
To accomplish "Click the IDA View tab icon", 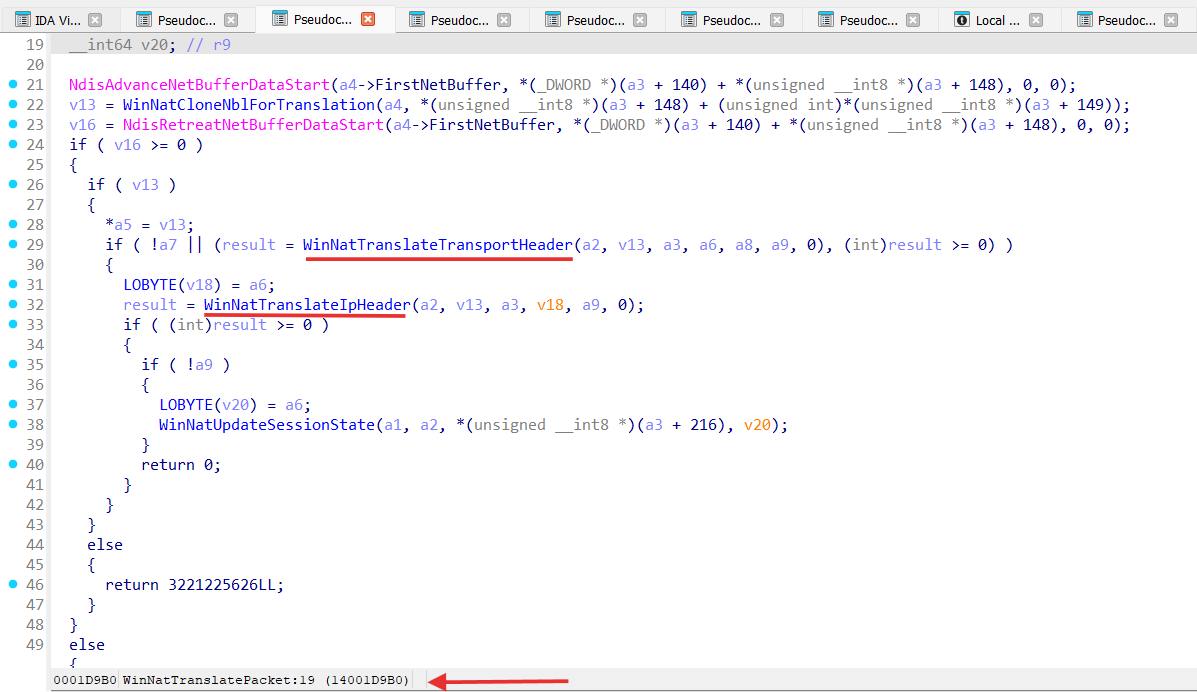I will point(21,20).
